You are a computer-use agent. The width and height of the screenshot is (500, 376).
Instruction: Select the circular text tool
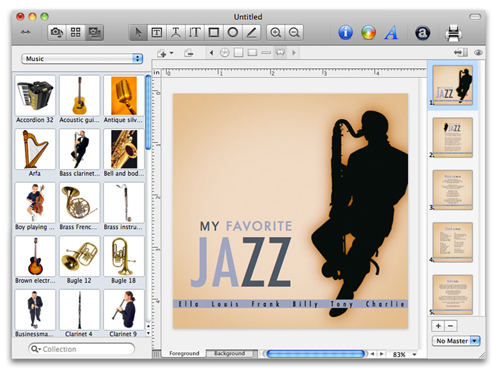click(176, 33)
